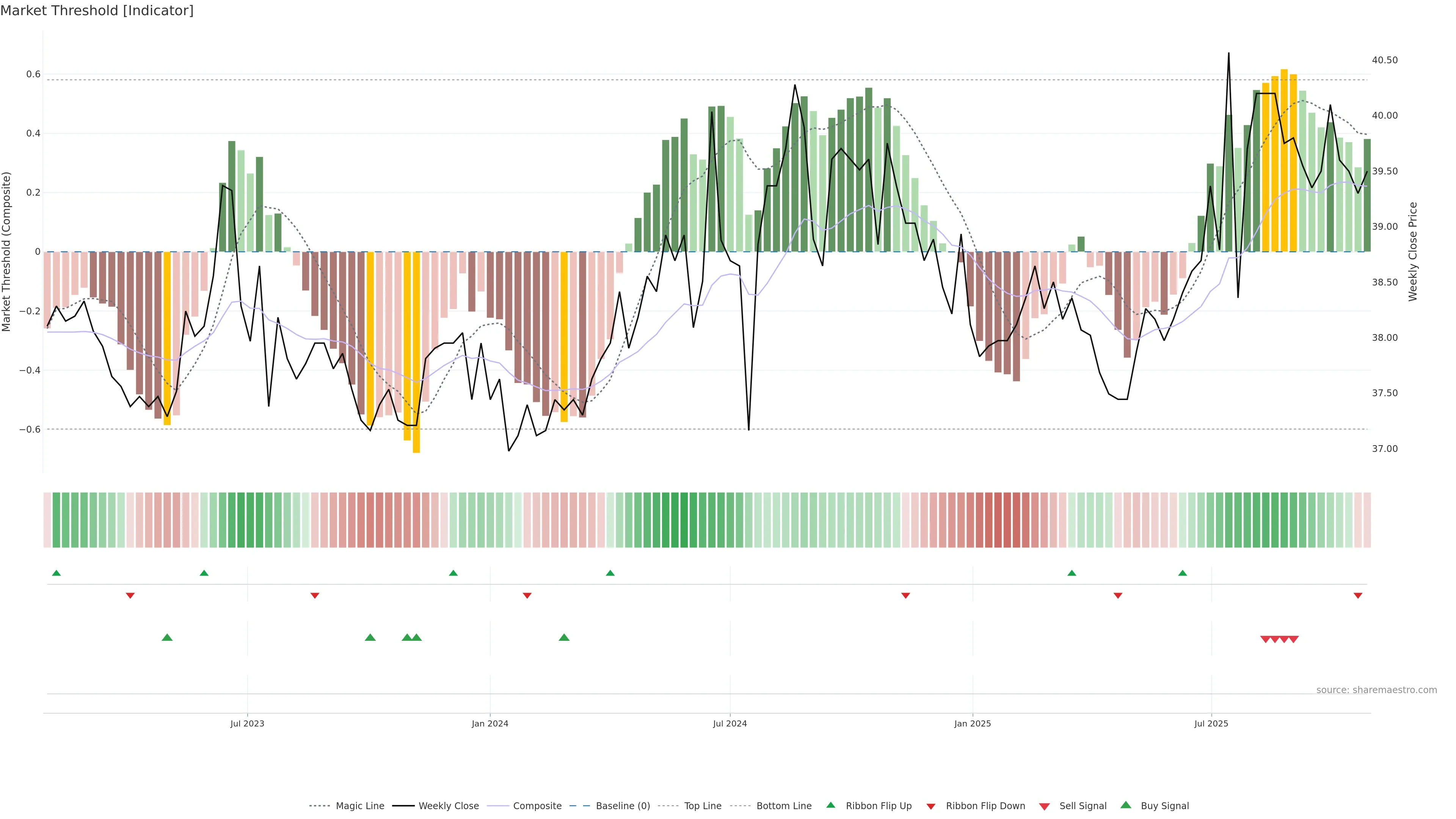
Task: Click the earliest Buy Signal triangle marker
Action: tap(167, 637)
